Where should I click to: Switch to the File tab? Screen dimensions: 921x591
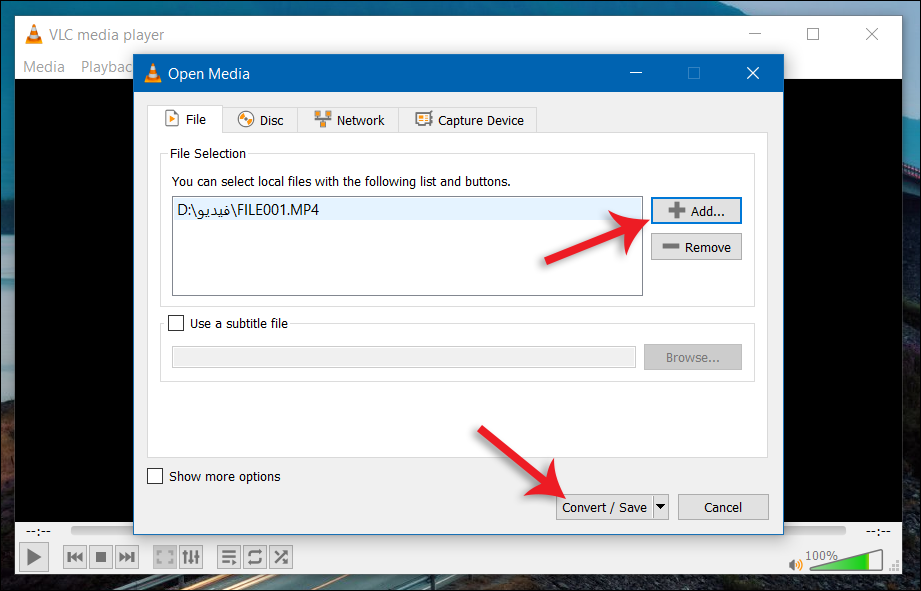(x=185, y=119)
